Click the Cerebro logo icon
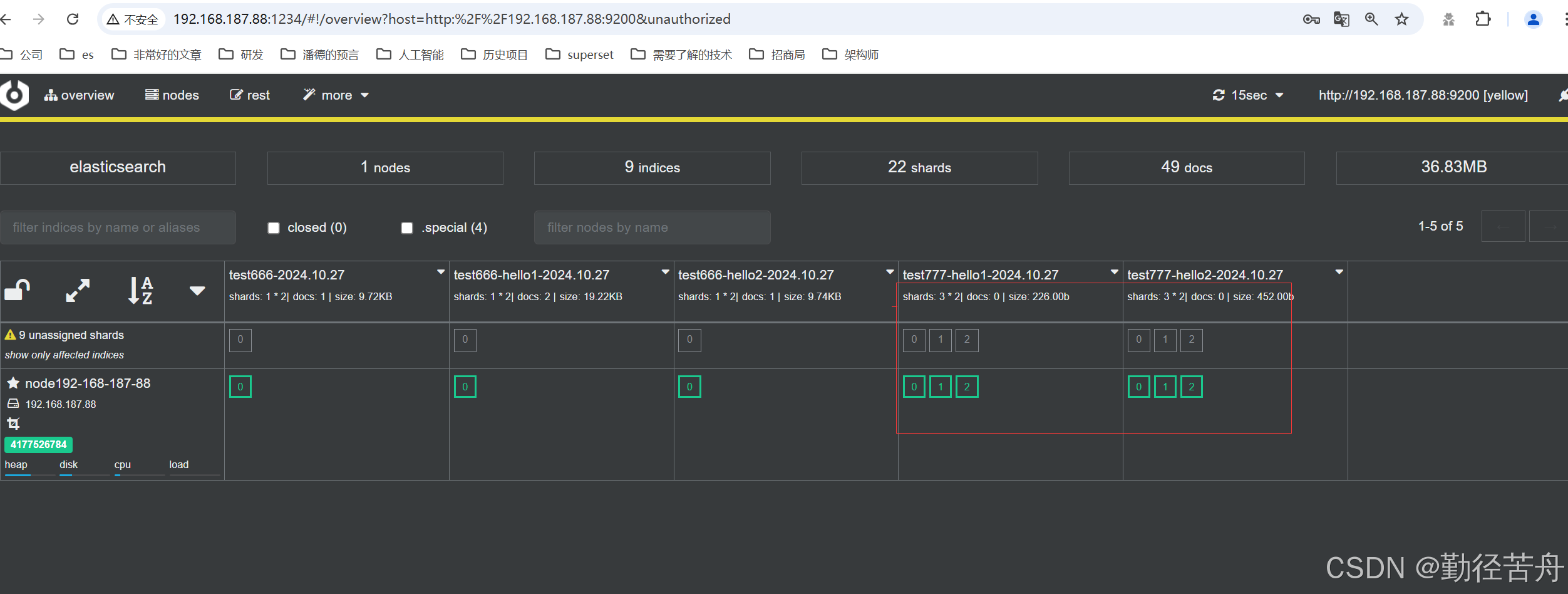Image resolution: width=1568 pixels, height=594 pixels. (14, 95)
